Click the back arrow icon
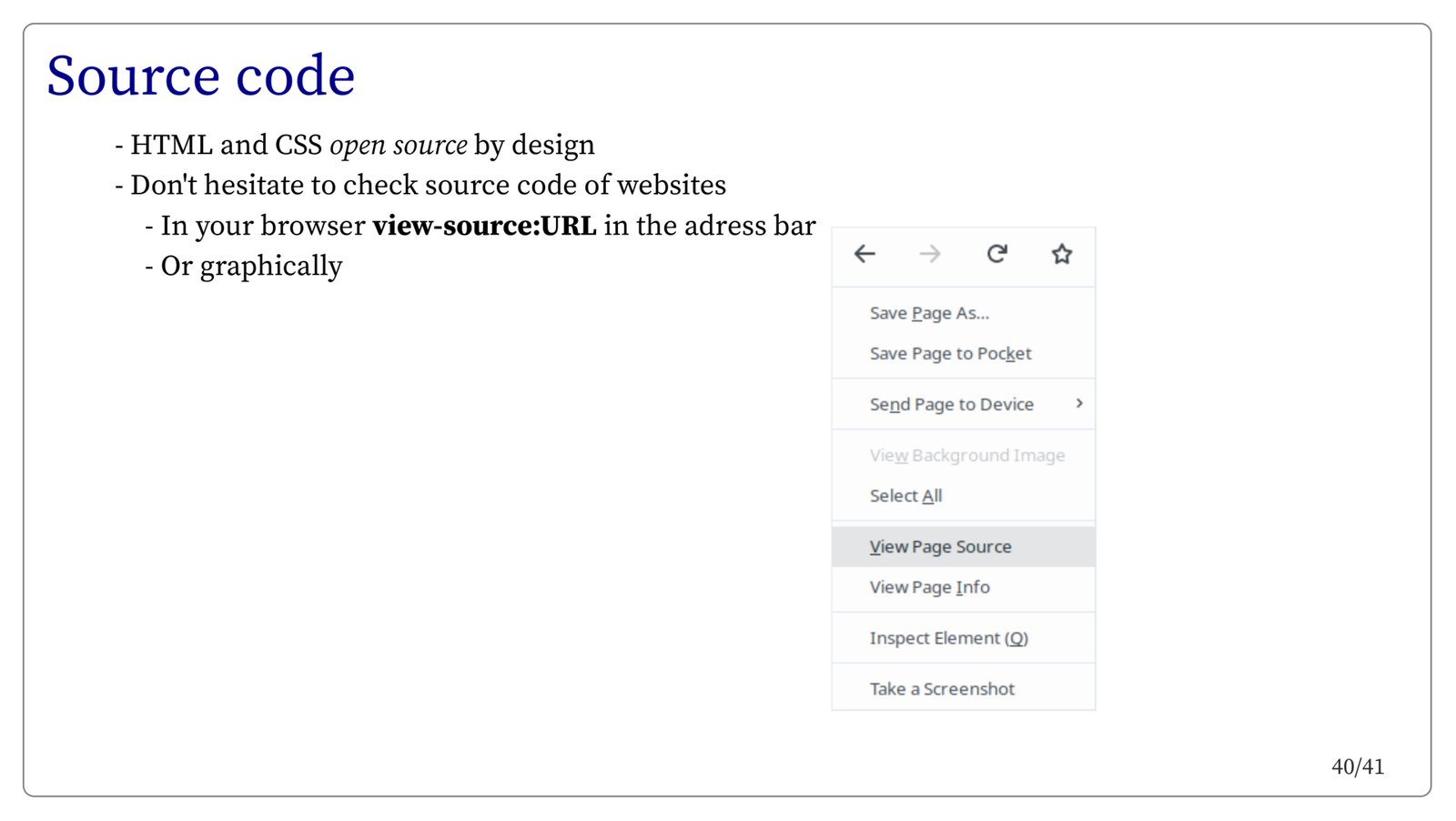1456x821 pixels. click(864, 254)
